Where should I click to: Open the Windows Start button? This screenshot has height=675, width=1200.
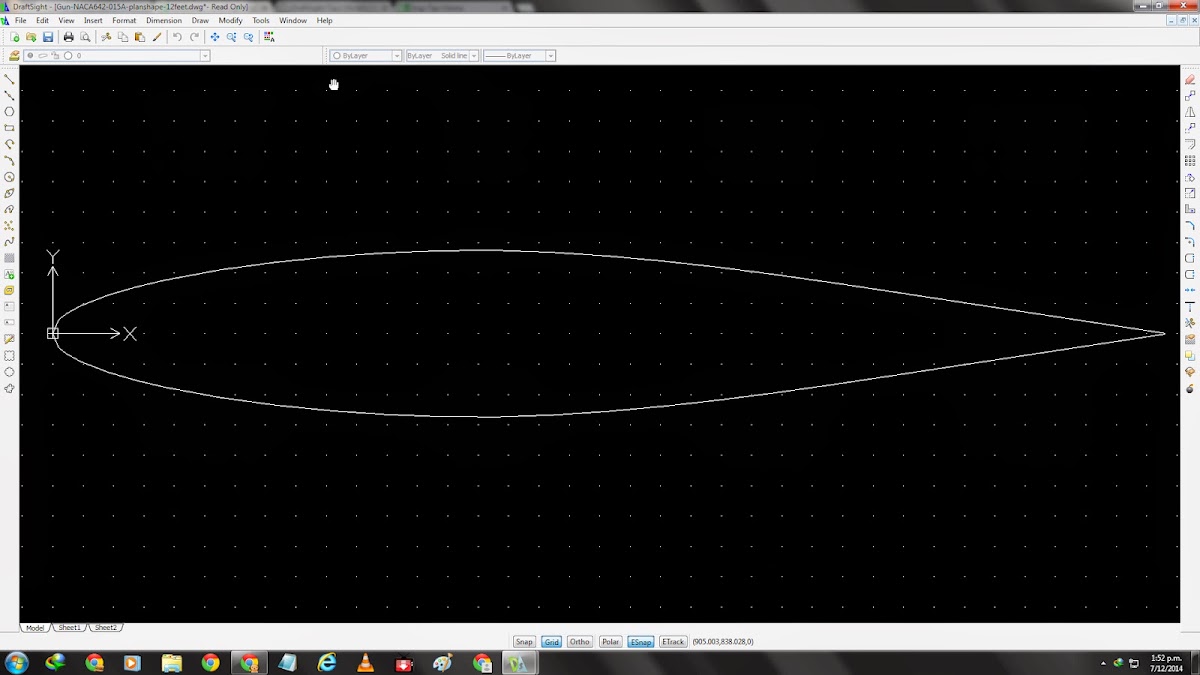(17, 663)
